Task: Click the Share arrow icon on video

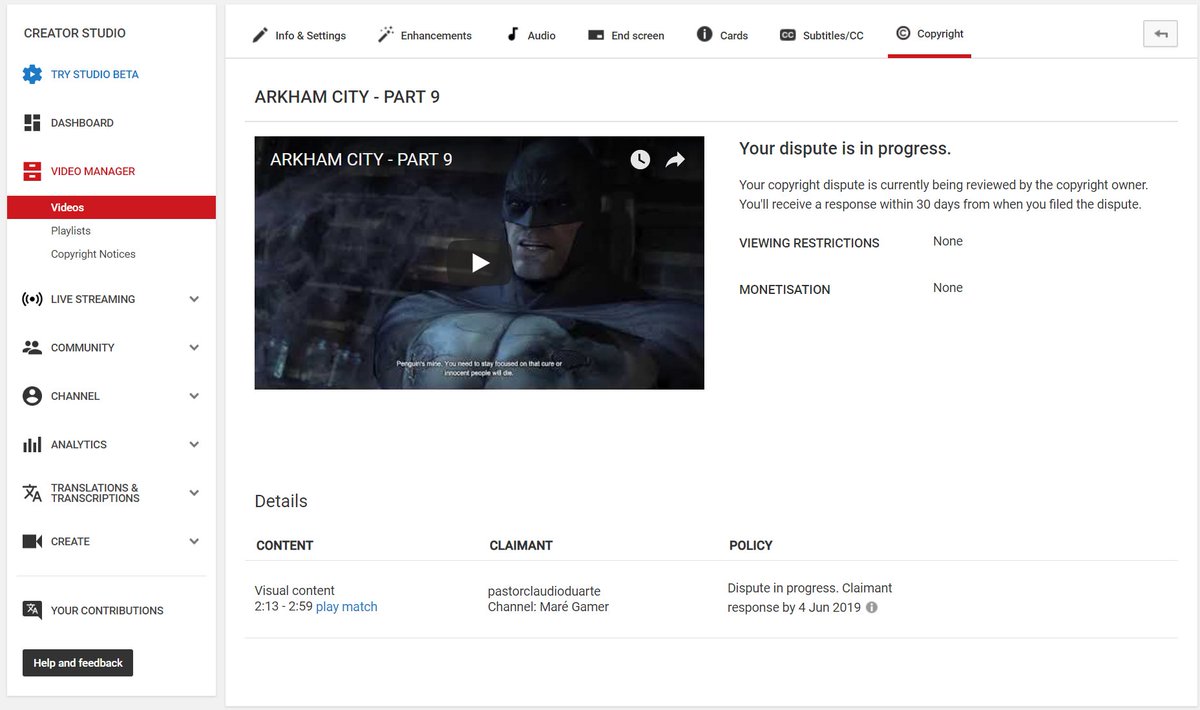Action: [x=675, y=159]
